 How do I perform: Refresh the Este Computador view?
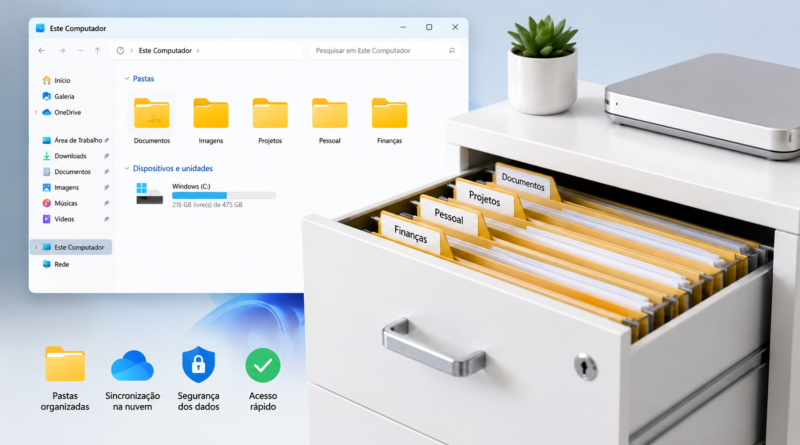pyautogui.click(x=120, y=51)
